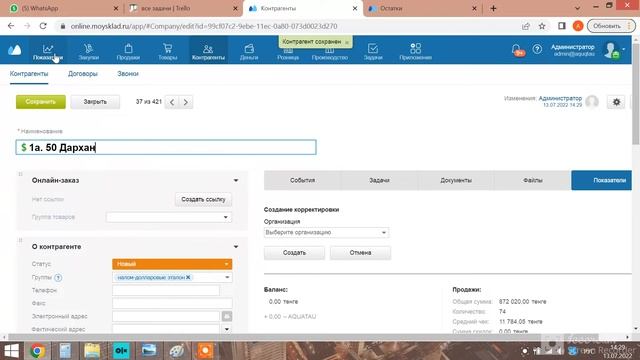Open the Закупки section
The width and height of the screenshot is (640, 360).
click(89, 52)
